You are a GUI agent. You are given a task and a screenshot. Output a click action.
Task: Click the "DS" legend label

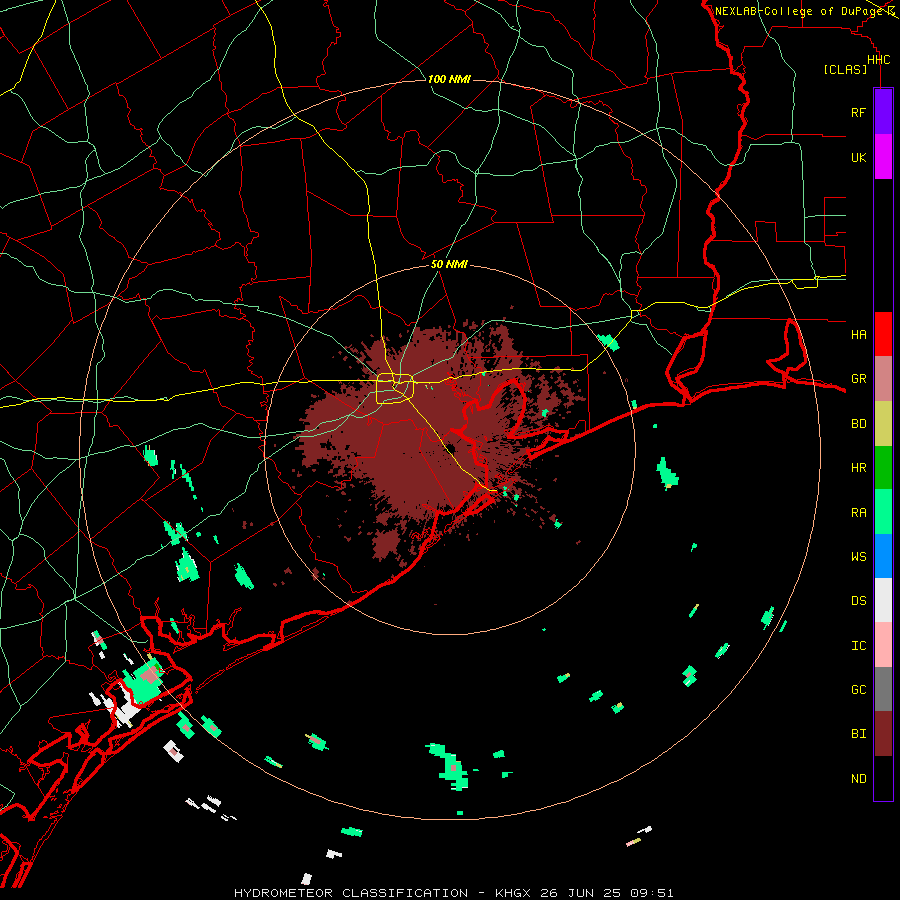858,600
